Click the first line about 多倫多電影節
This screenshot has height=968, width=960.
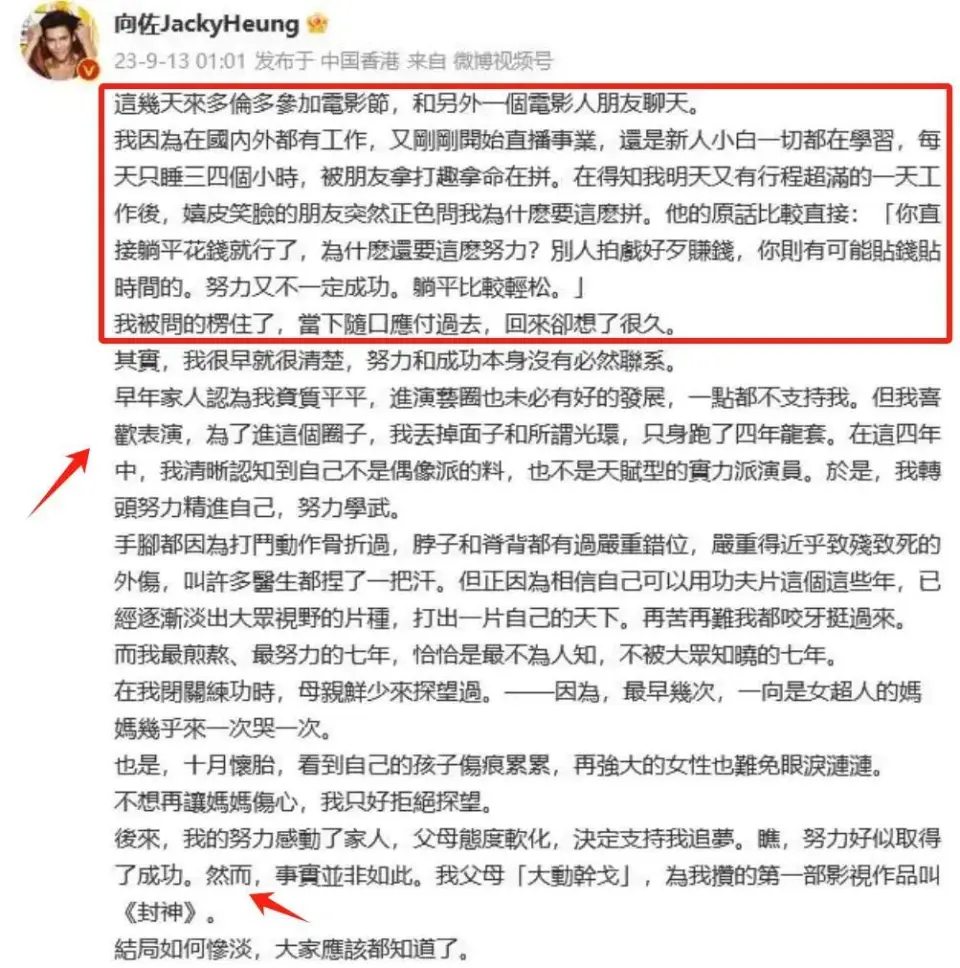[407, 103]
